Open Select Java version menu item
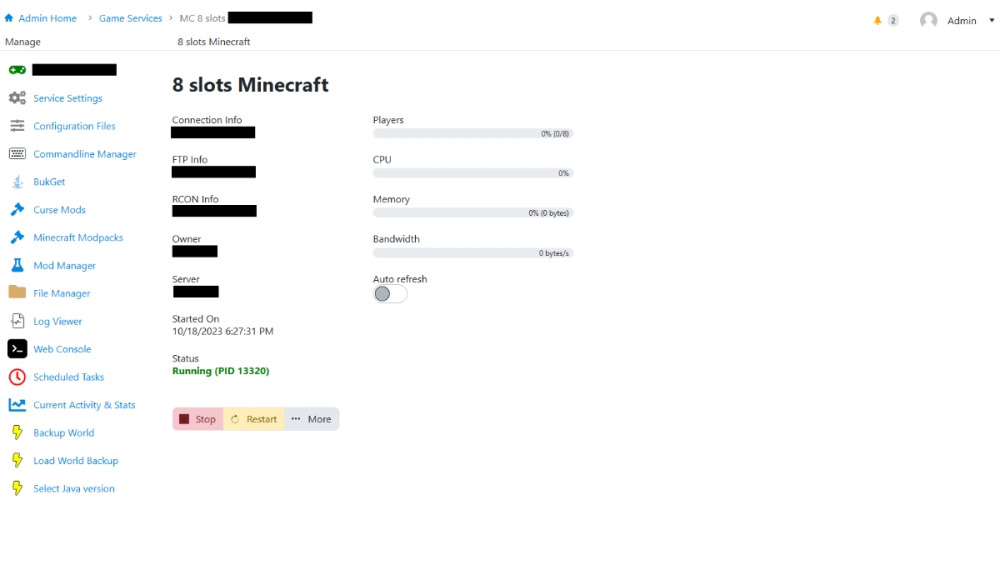Screen dimensions: 1000x580 (74, 489)
